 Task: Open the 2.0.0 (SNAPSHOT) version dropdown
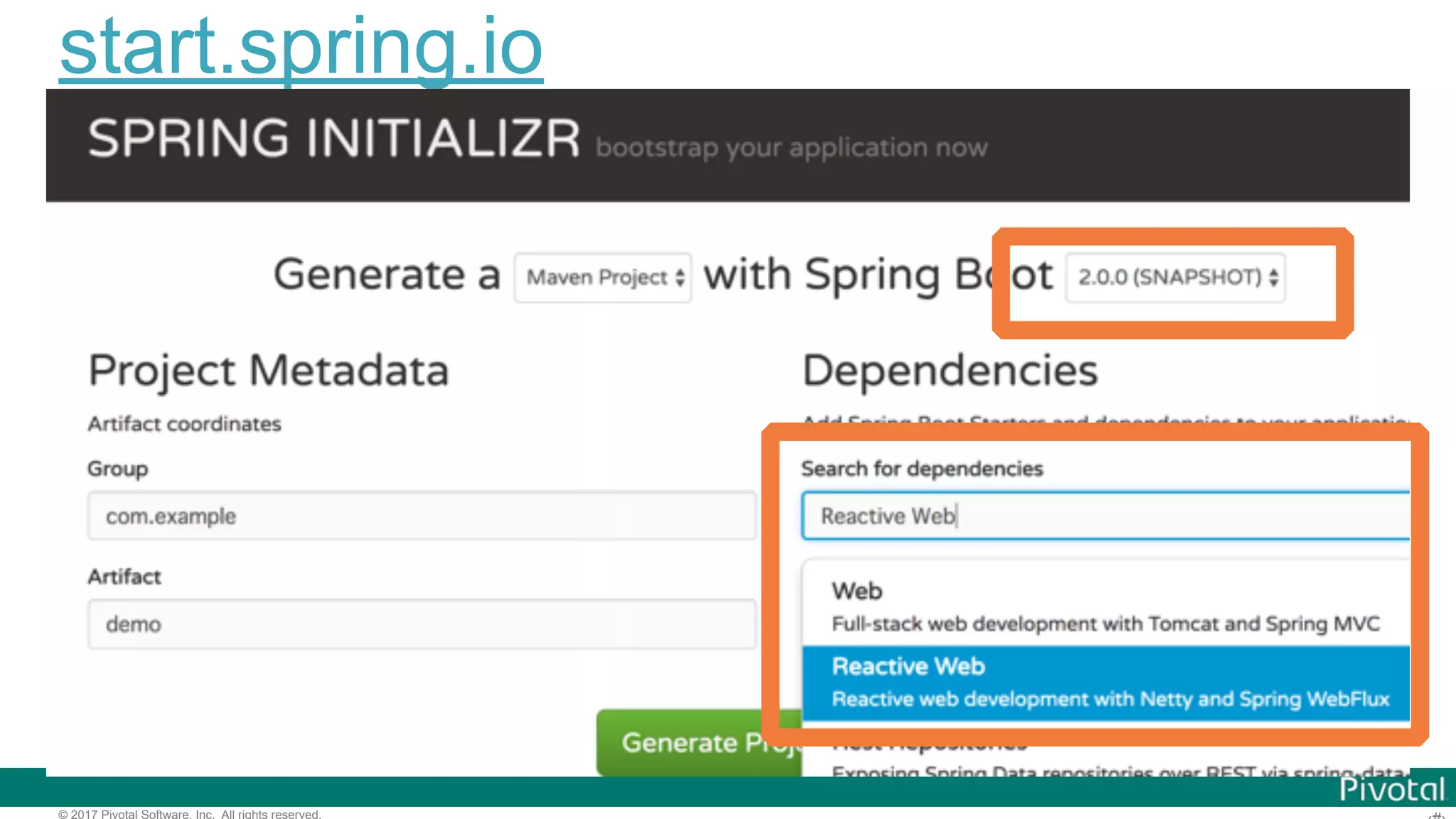(x=1175, y=277)
